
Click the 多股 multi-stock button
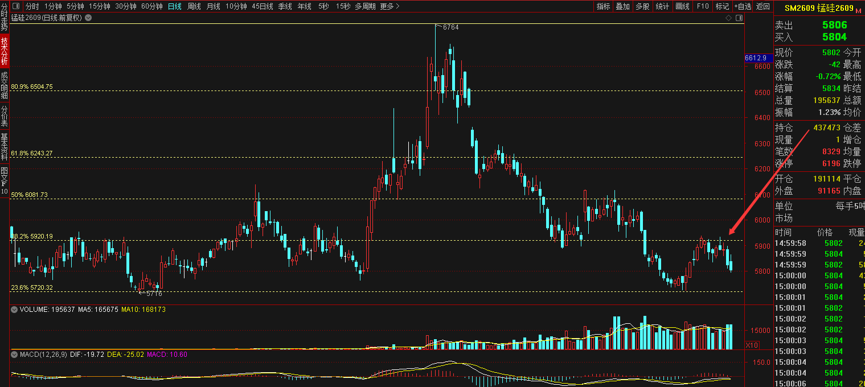point(642,7)
